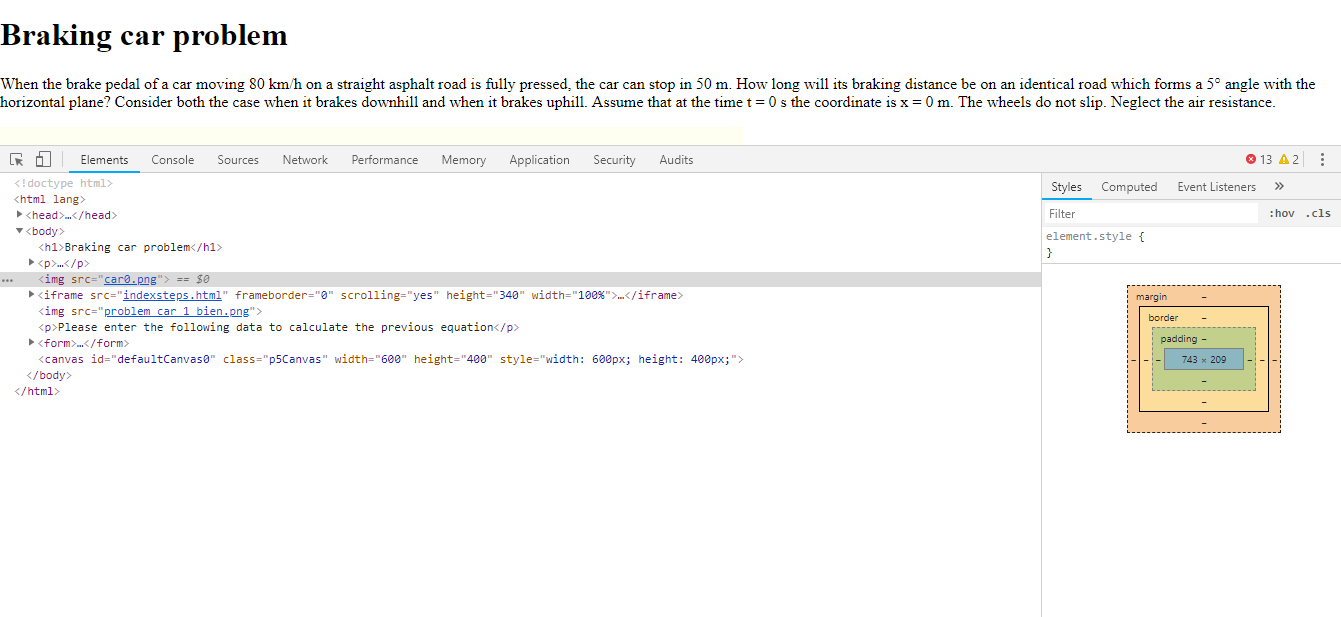Click the blue 743 × 209 content box
Screen dimensions: 1341x617
tap(1203, 359)
